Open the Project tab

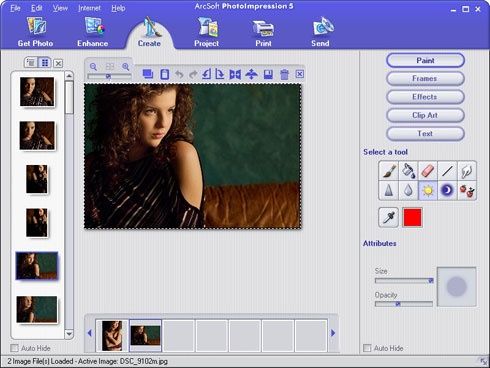coord(207,32)
